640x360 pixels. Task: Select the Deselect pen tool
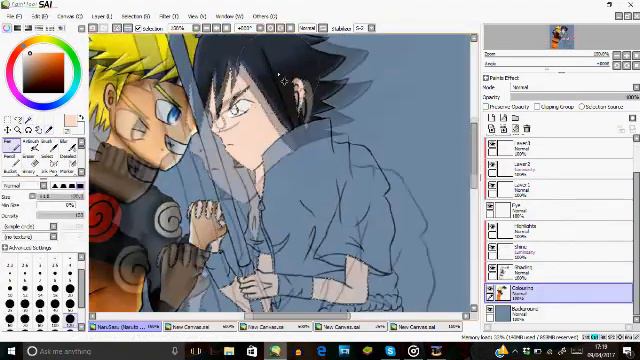point(68,160)
